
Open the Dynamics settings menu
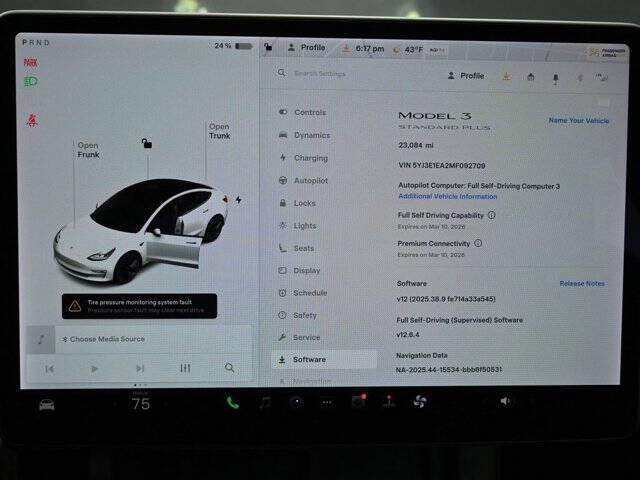pos(304,135)
